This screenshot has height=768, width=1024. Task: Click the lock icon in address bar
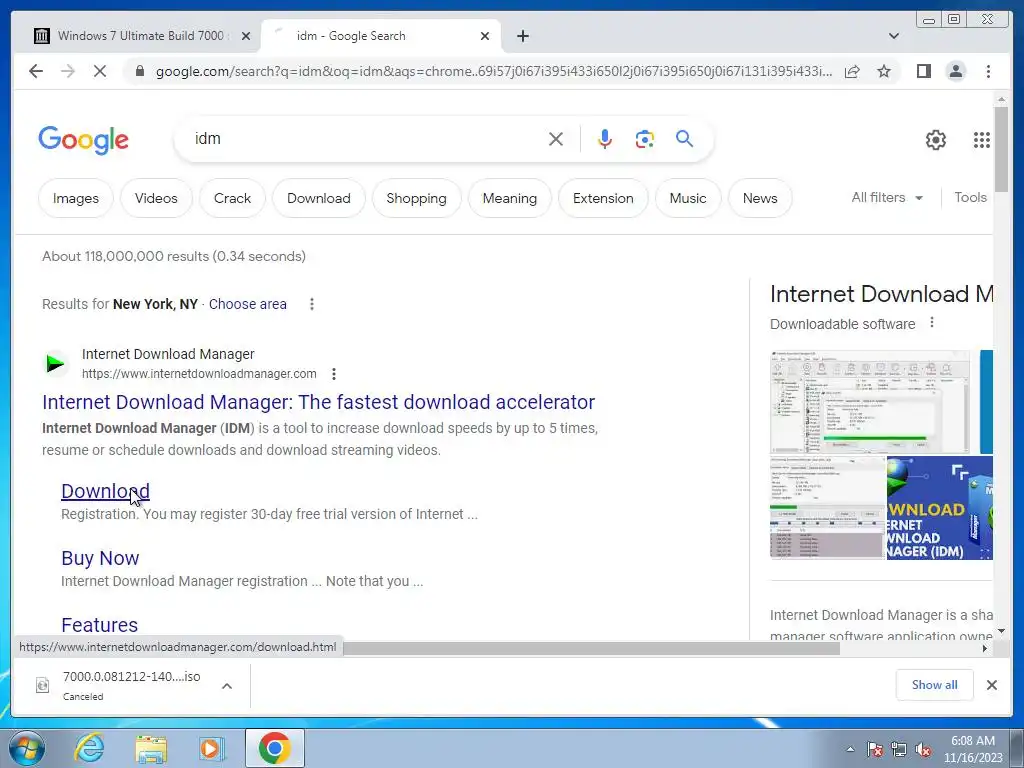pyautogui.click(x=139, y=71)
